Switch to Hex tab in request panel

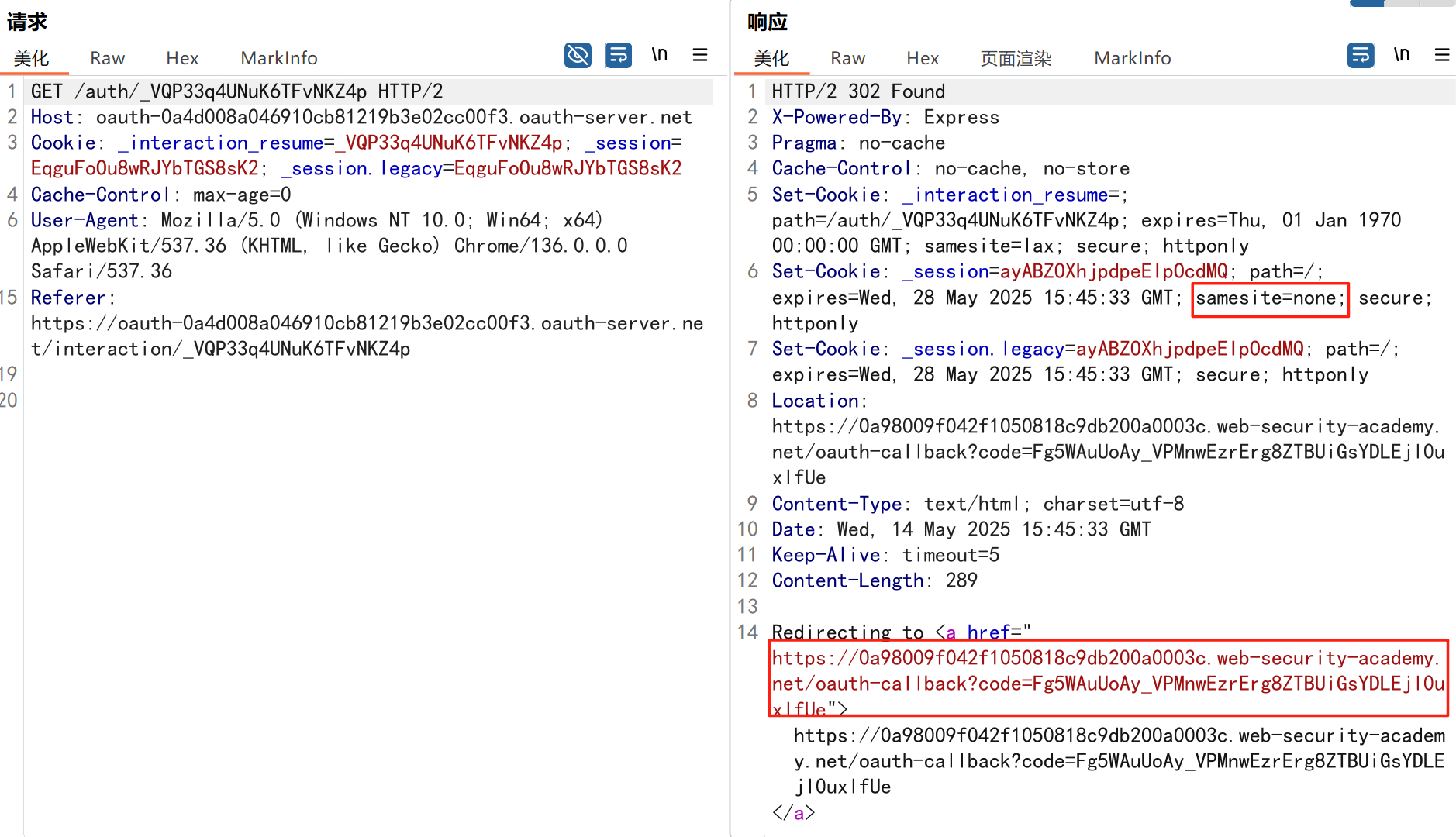click(x=182, y=58)
